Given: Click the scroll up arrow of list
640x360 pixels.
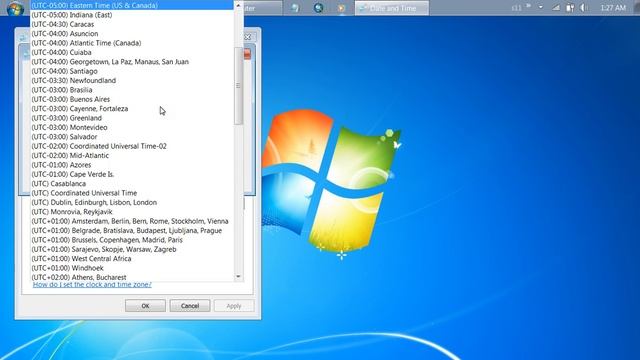Looking at the screenshot, I should pyautogui.click(x=238, y=5).
